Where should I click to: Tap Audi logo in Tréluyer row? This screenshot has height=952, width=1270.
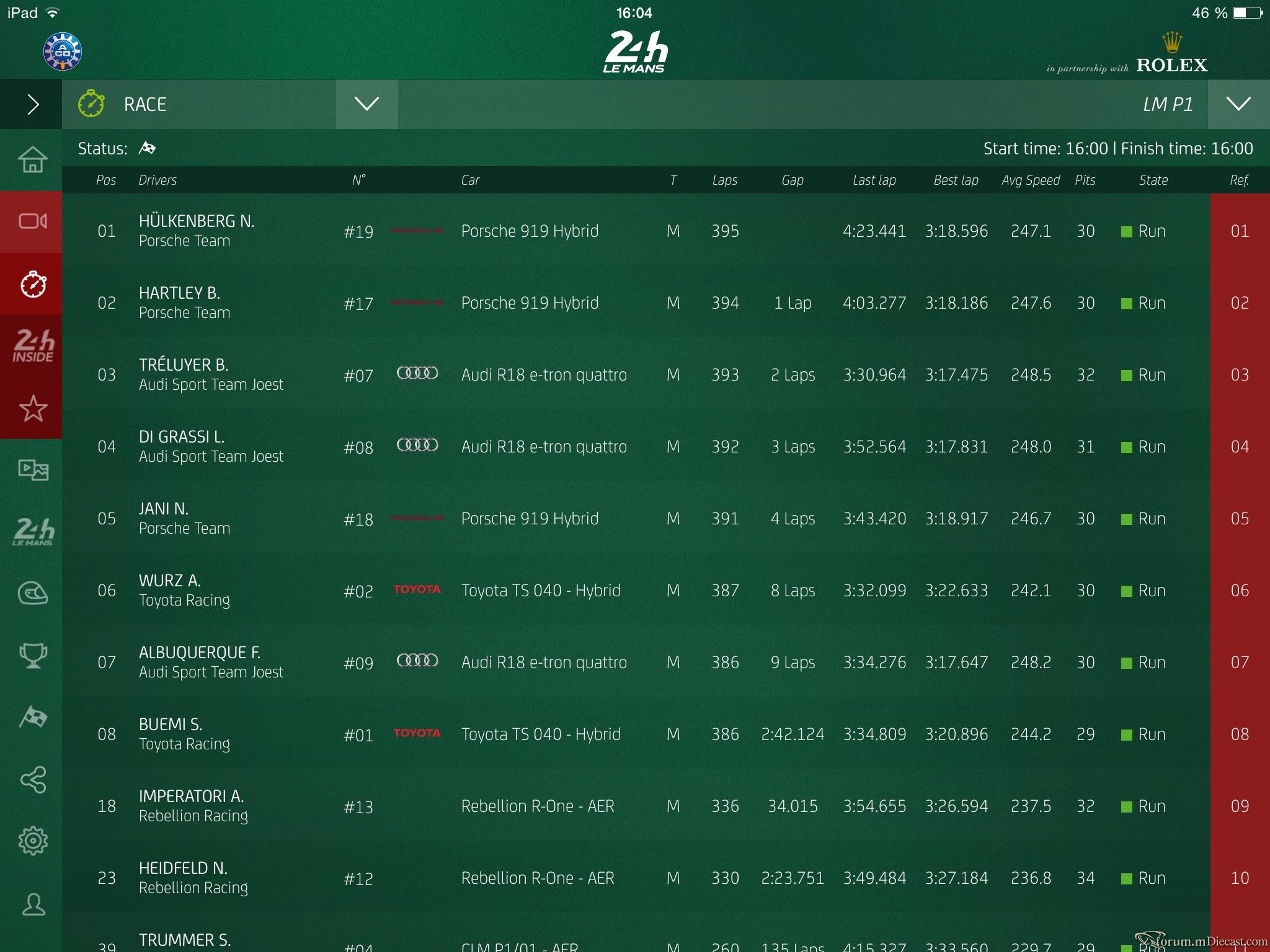click(x=417, y=373)
